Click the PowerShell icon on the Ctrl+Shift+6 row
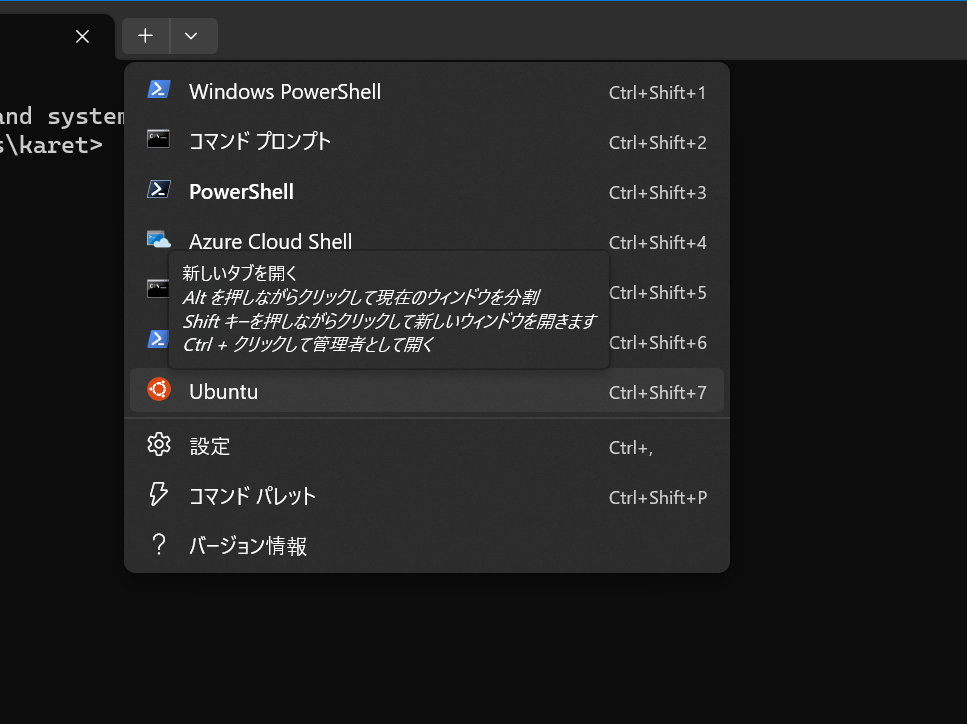This screenshot has height=724, width=967. (x=157, y=339)
